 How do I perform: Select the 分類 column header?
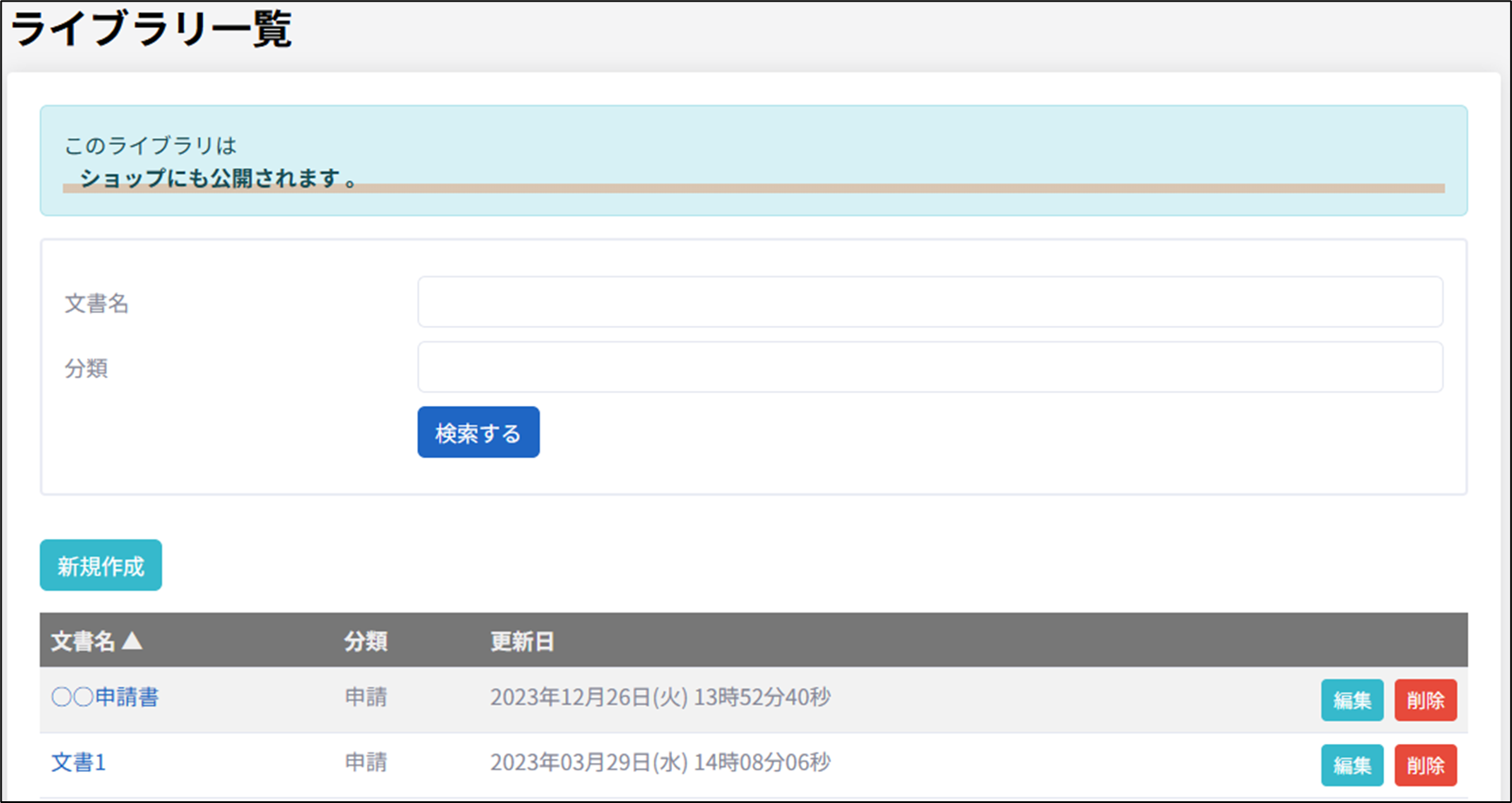[365, 641]
